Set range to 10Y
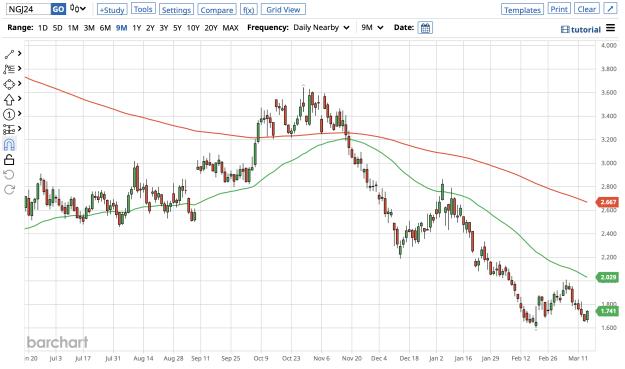Screen dimensions: 625x369 click(193, 28)
